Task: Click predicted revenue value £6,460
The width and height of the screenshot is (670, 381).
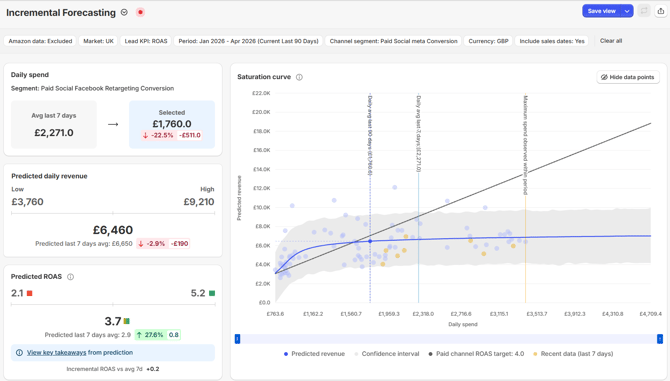Action: [113, 230]
